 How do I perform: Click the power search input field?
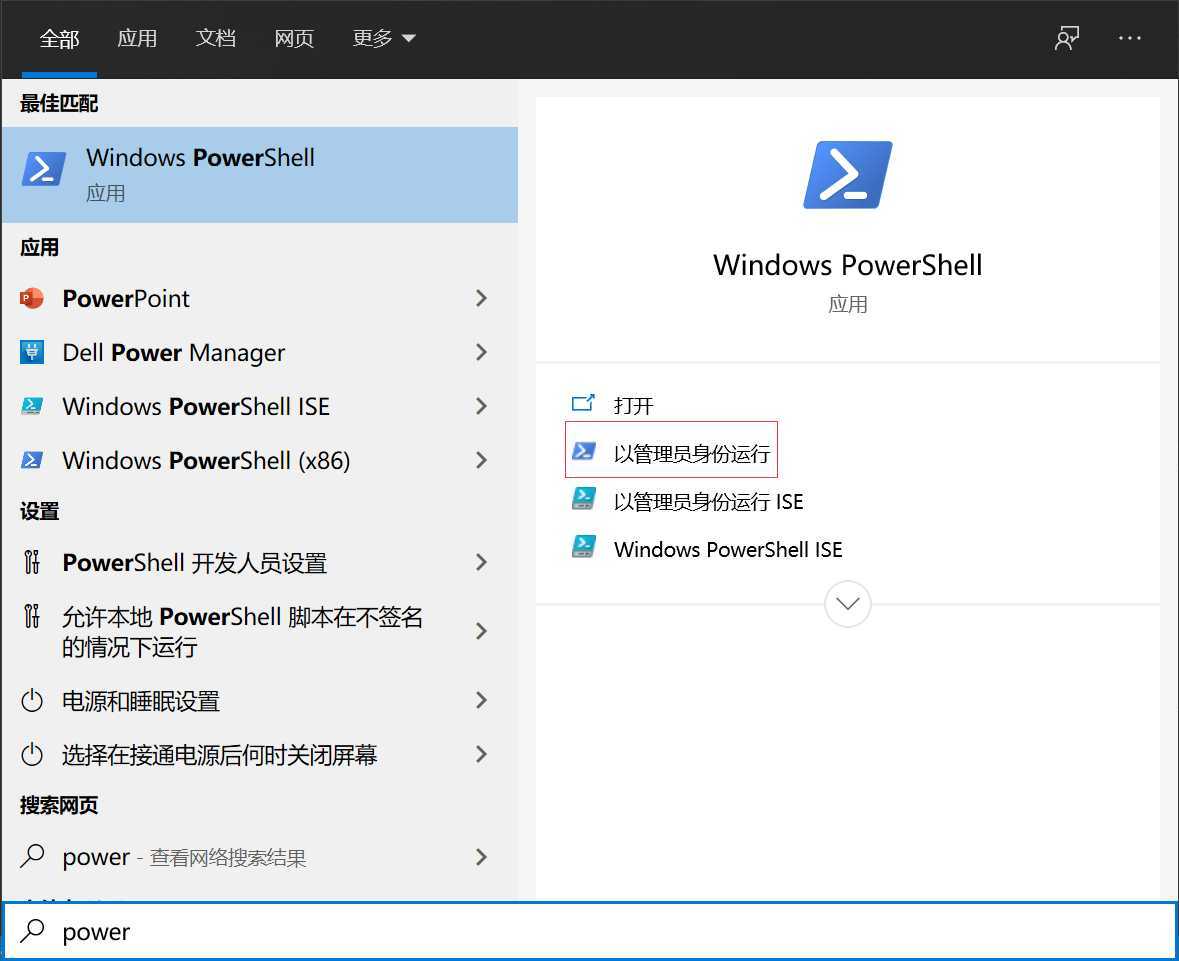(x=590, y=931)
